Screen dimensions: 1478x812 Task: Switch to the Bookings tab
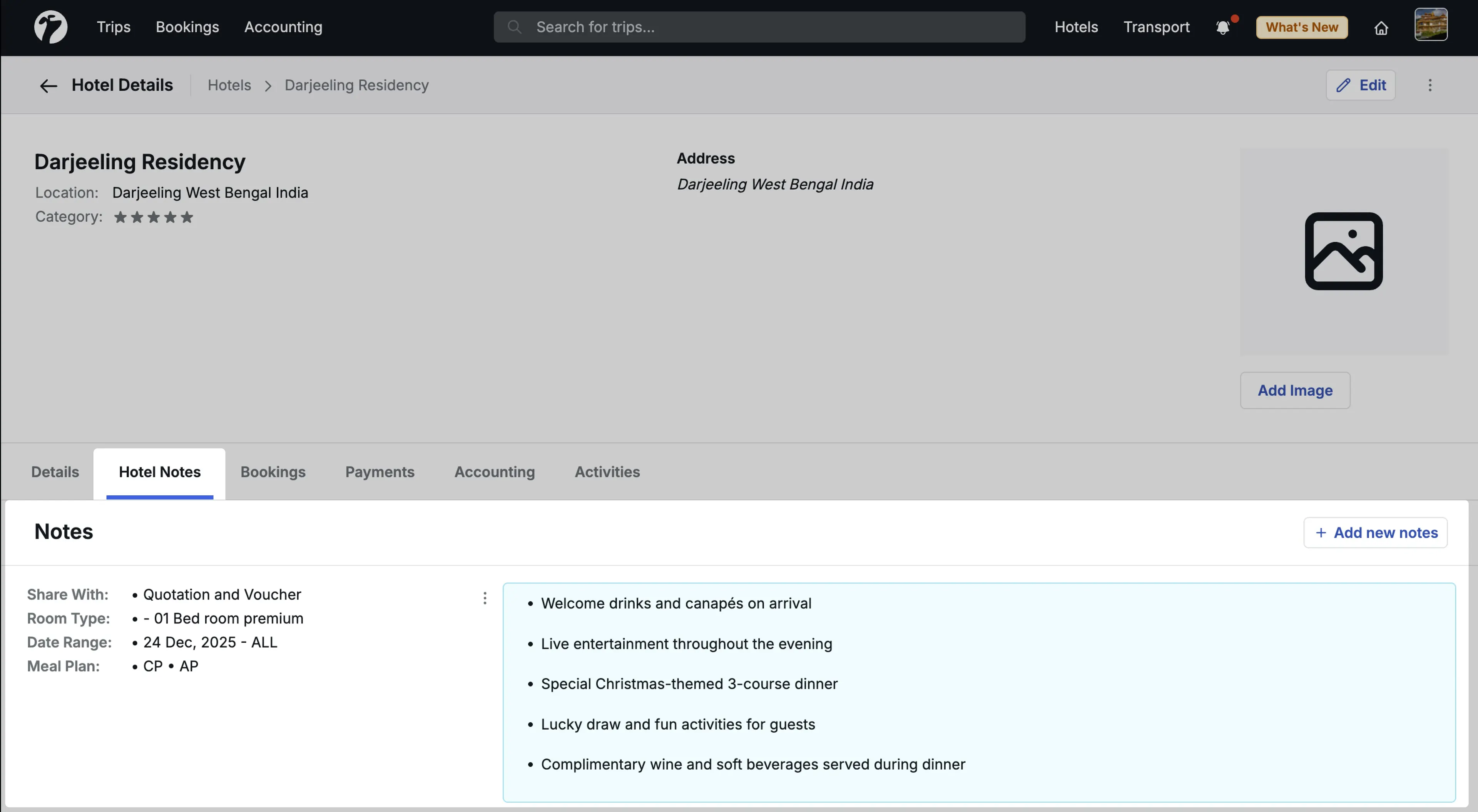point(273,472)
